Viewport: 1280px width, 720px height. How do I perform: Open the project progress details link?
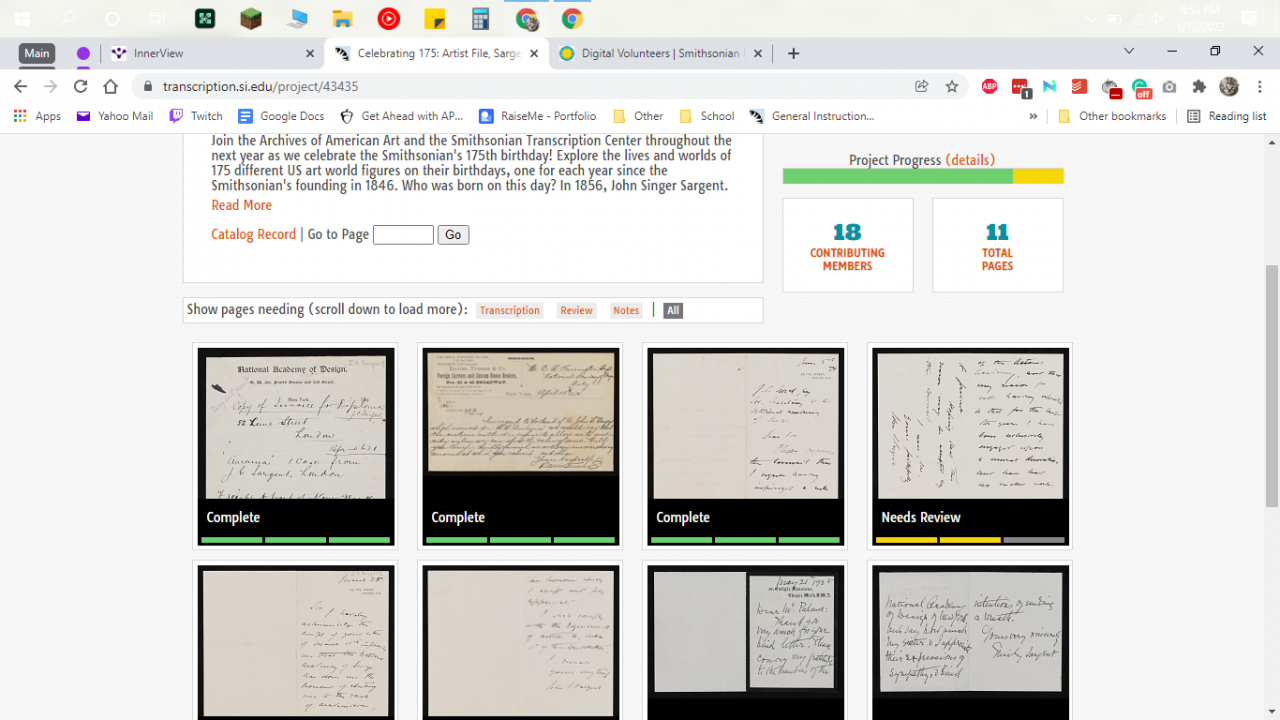(970, 160)
